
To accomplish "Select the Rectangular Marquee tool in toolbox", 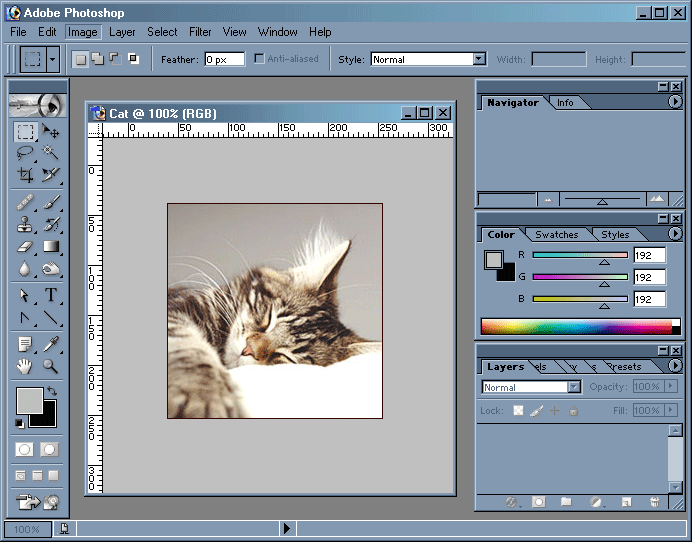I will [25, 132].
